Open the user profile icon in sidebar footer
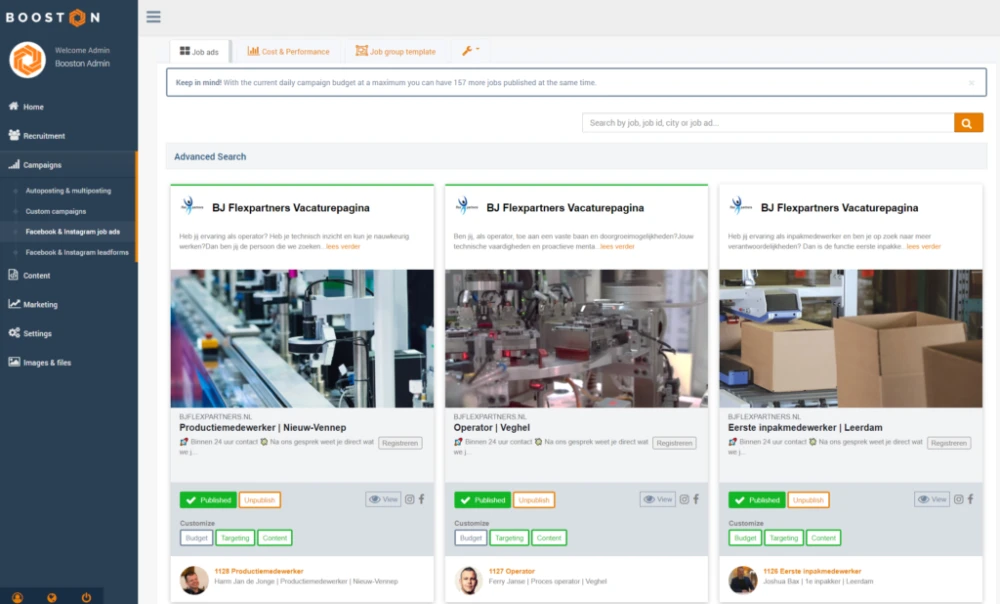 (17, 597)
